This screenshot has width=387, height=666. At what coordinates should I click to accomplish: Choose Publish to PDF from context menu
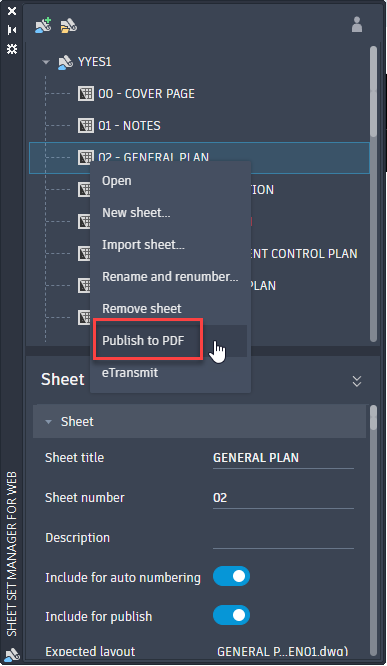coord(143,341)
